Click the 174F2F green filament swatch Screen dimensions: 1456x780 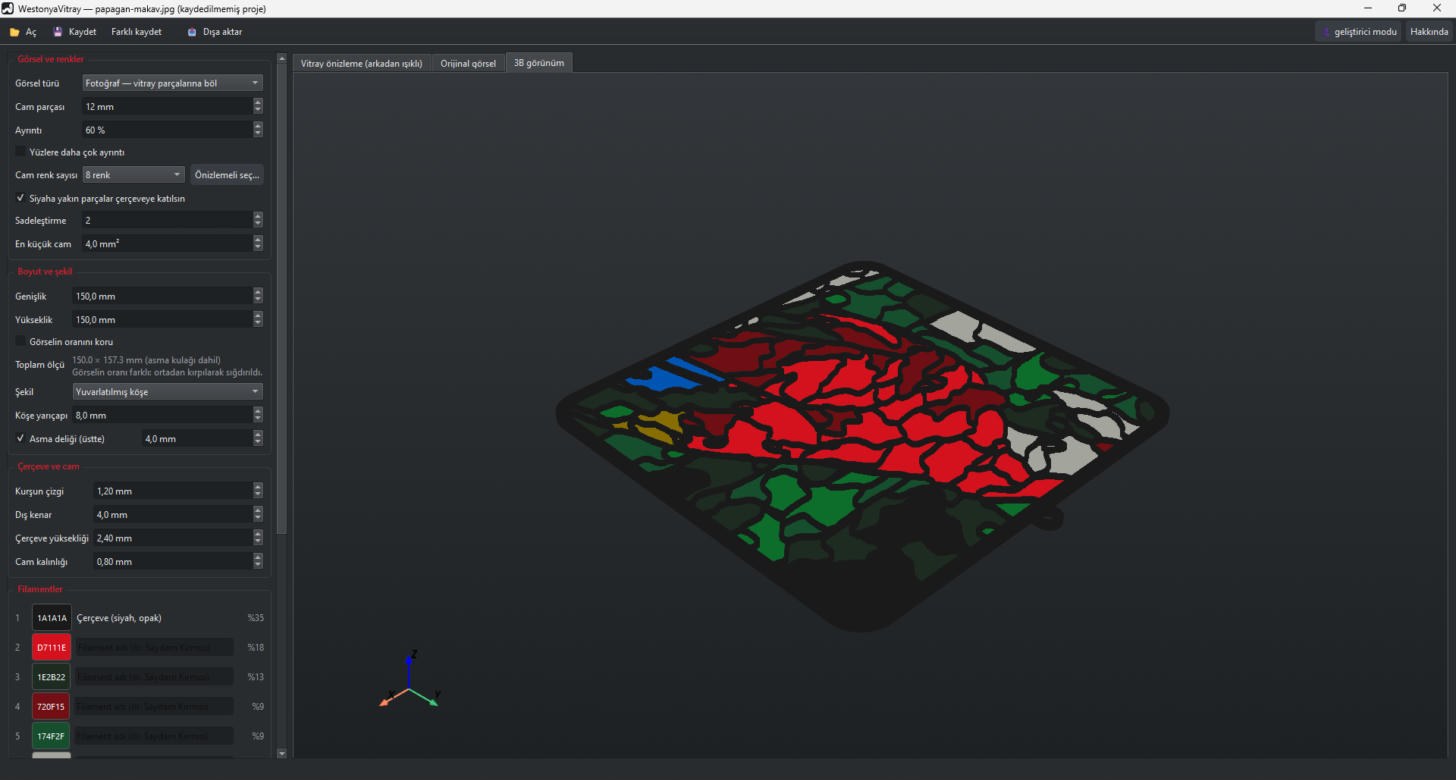click(x=51, y=736)
